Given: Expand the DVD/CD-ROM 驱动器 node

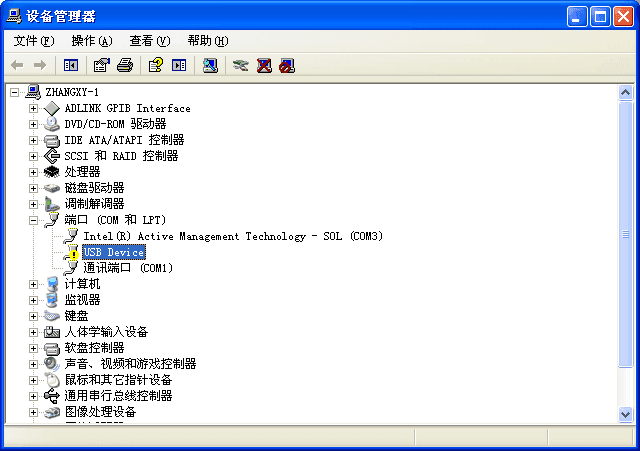Looking at the screenshot, I should pyautogui.click(x=33, y=124).
